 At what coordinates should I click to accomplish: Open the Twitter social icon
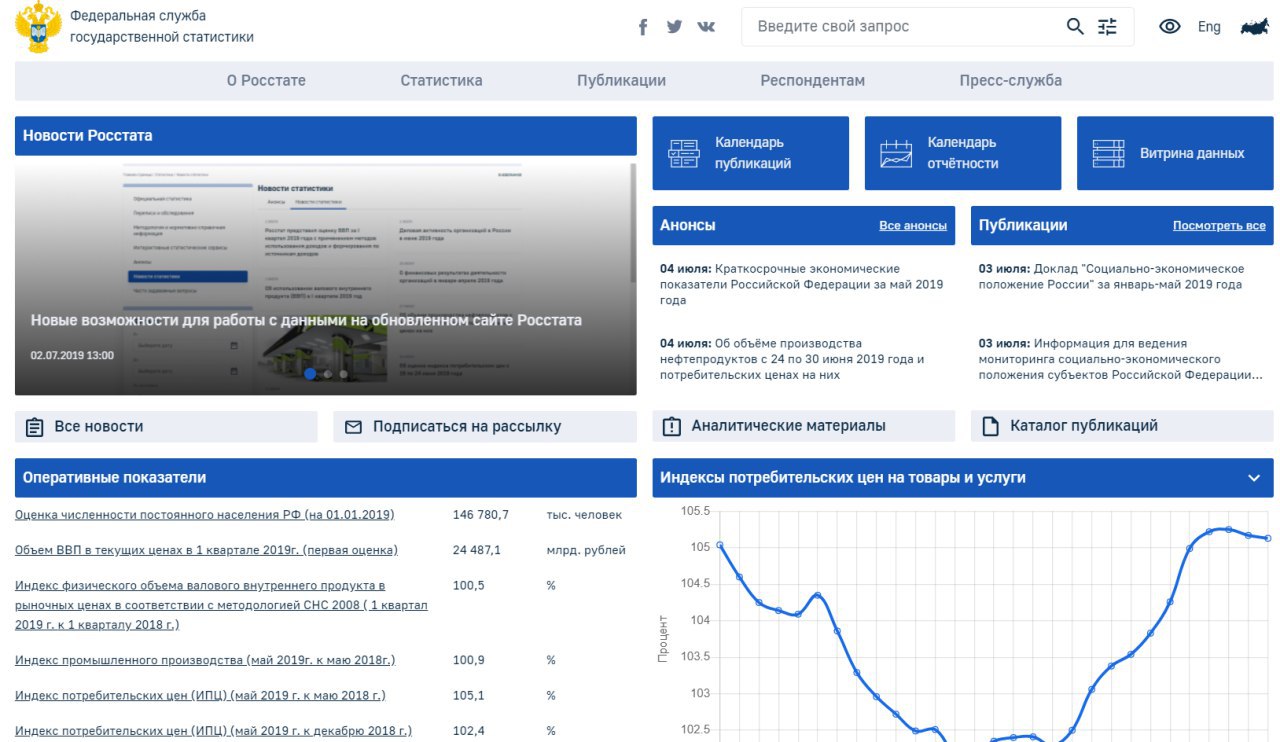pos(674,27)
